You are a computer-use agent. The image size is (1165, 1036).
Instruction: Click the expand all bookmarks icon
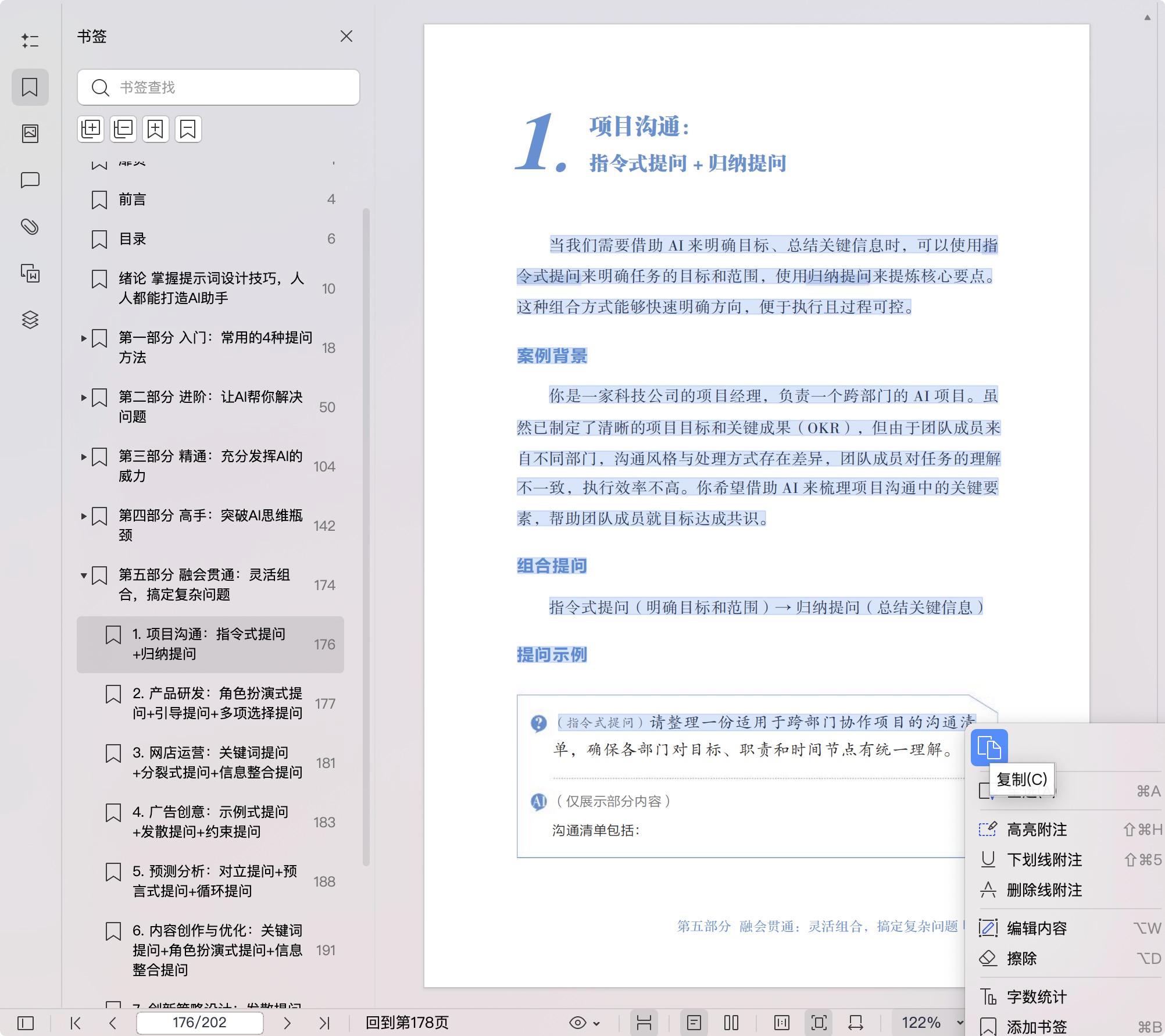(91, 128)
